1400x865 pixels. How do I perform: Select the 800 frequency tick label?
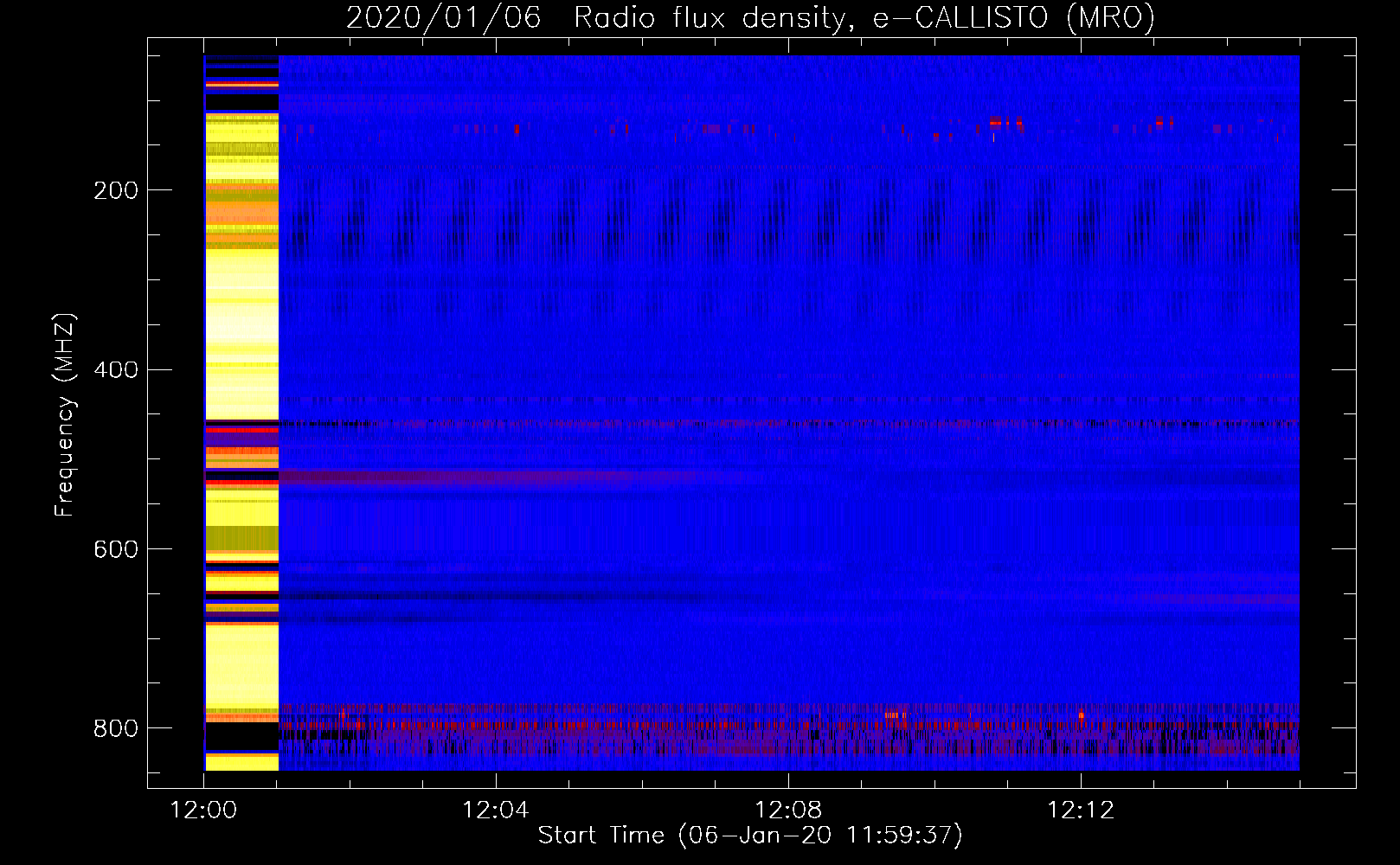tap(116, 728)
